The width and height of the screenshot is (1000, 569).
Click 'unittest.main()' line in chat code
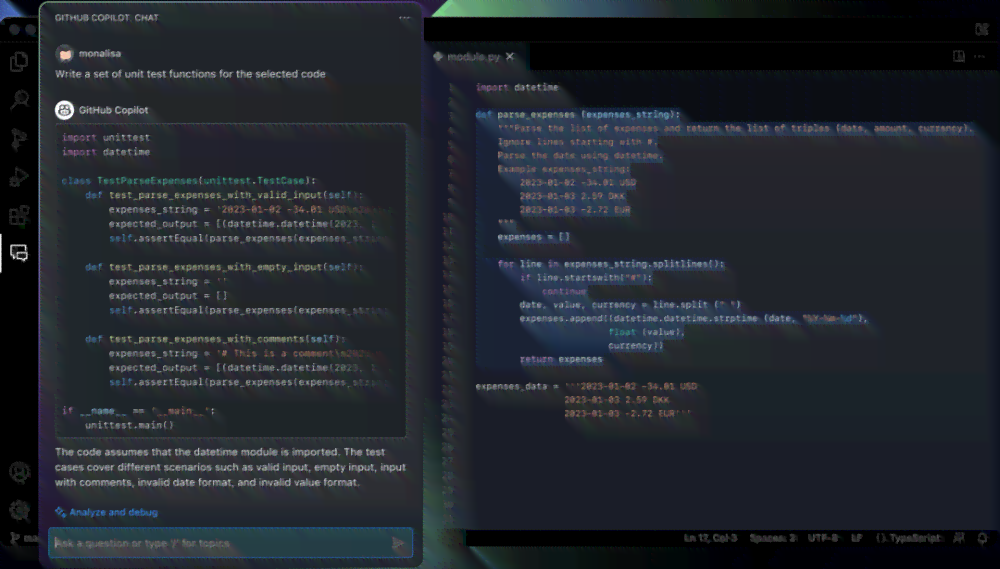point(129,425)
